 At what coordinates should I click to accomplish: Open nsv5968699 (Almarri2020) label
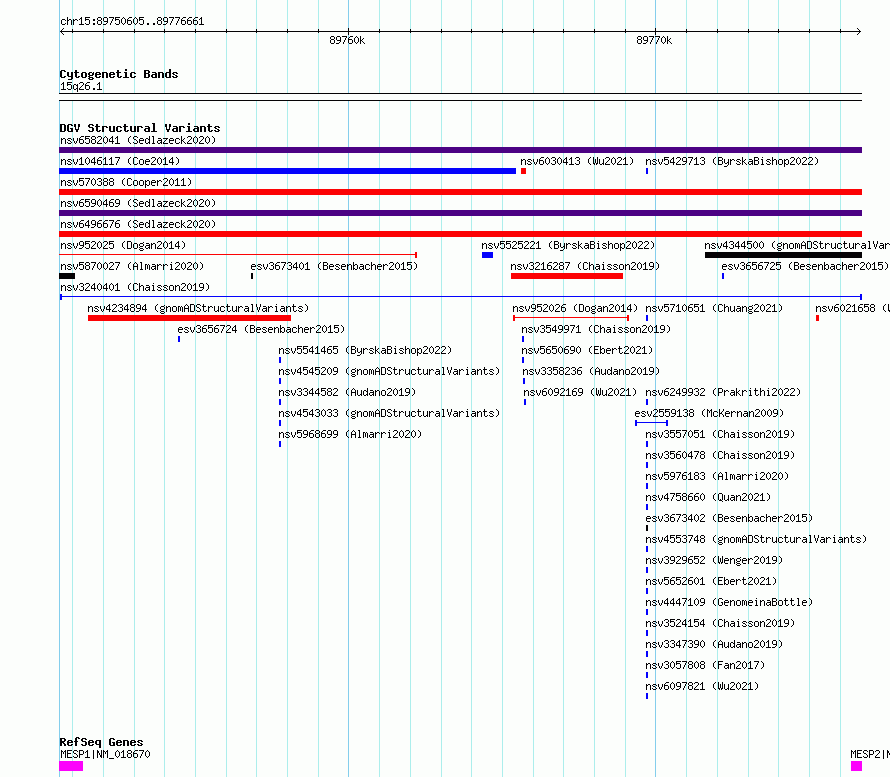pos(350,434)
